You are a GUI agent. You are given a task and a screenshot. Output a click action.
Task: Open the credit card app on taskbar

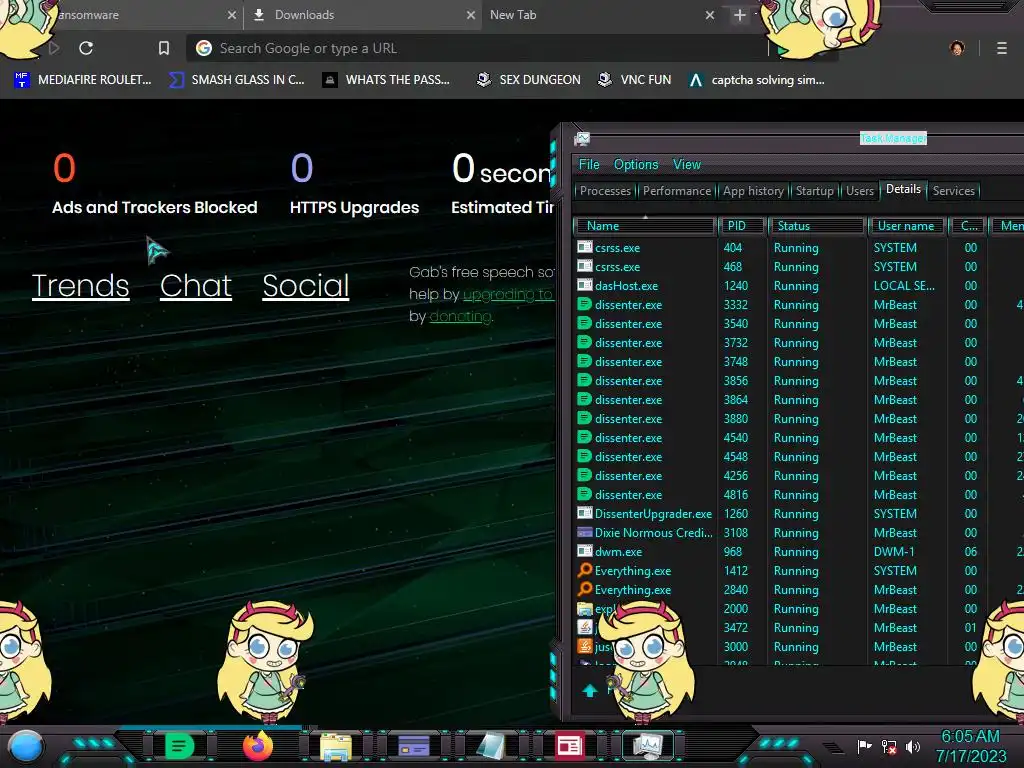tap(413, 746)
